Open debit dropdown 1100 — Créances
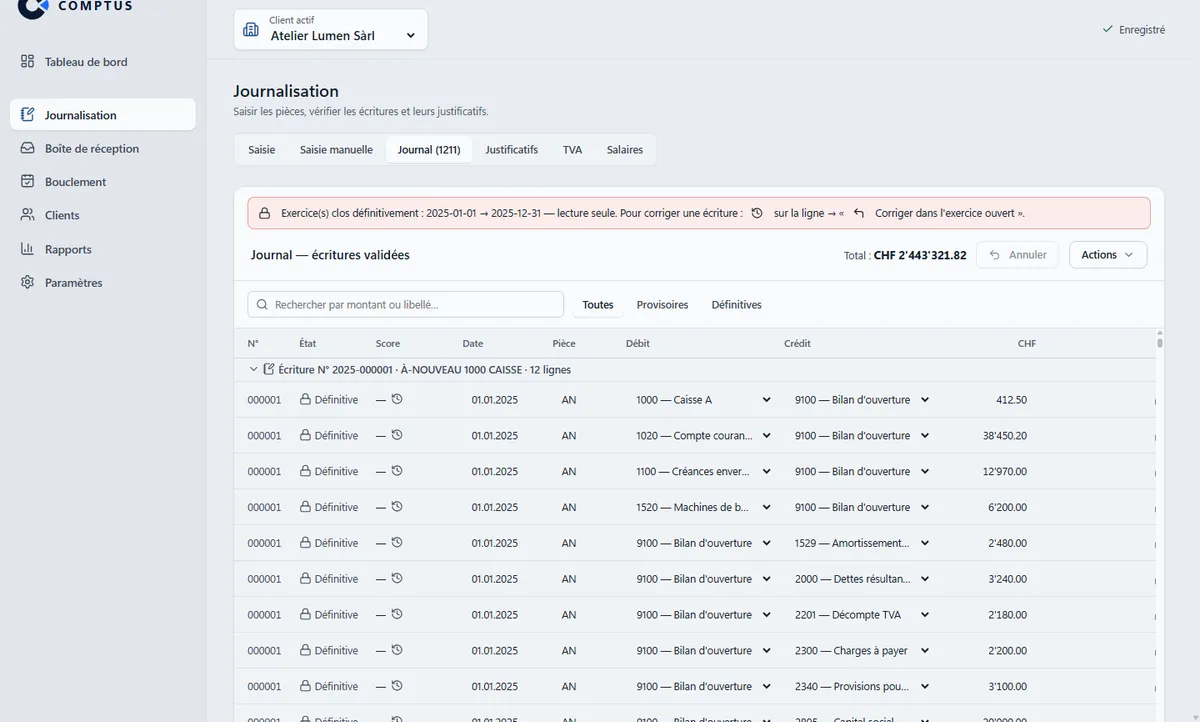This screenshot has width=1200, height=722. (703, 472)
